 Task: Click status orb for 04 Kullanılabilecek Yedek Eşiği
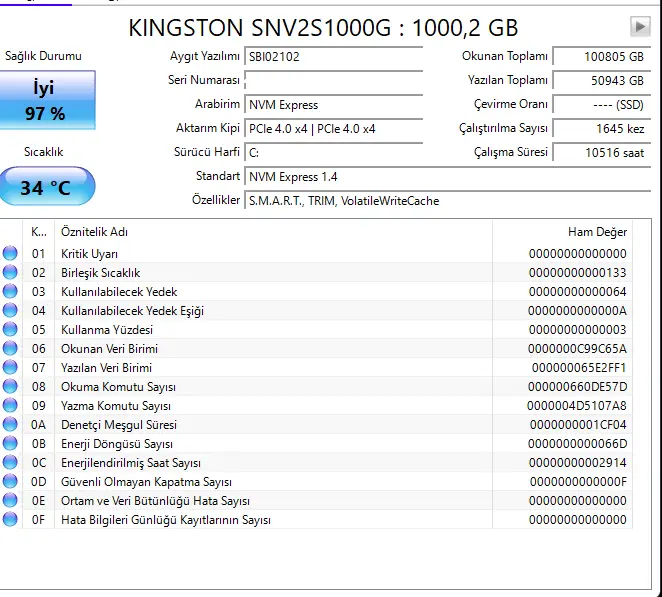(x=10, y=310)
